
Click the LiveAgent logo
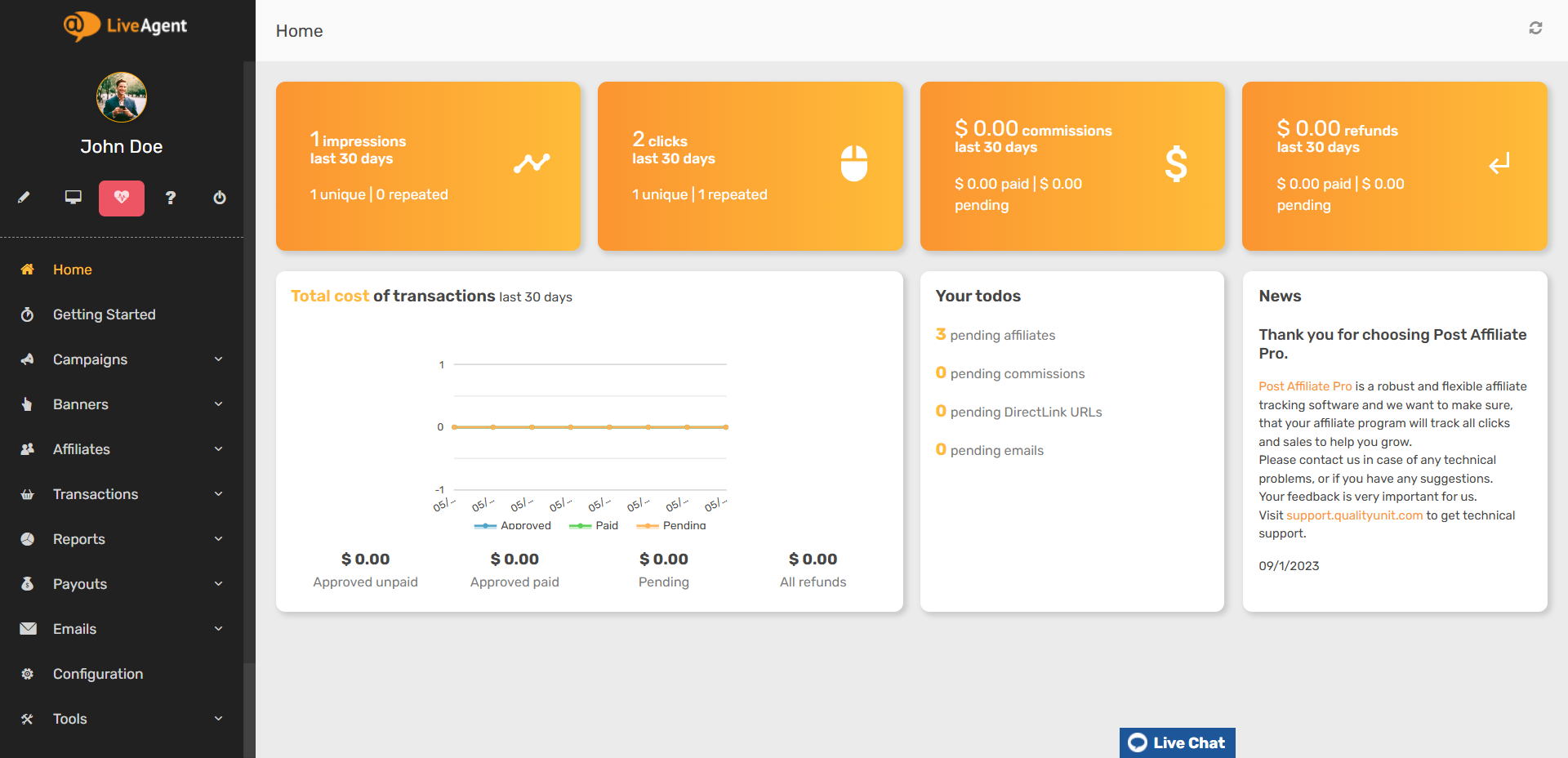[x=125, y=26]
